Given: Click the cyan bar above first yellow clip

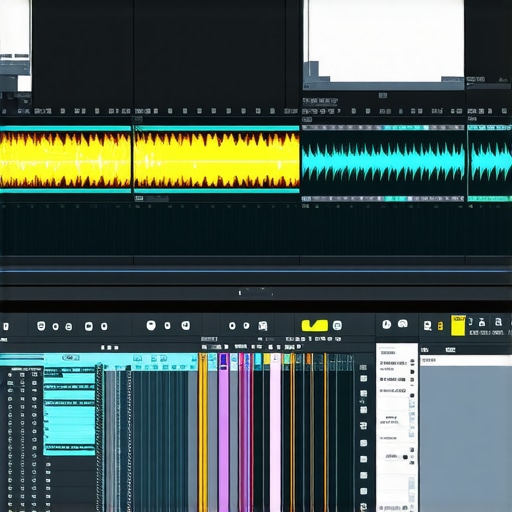Looking at the screenshot, I should [x=65, y=128].
